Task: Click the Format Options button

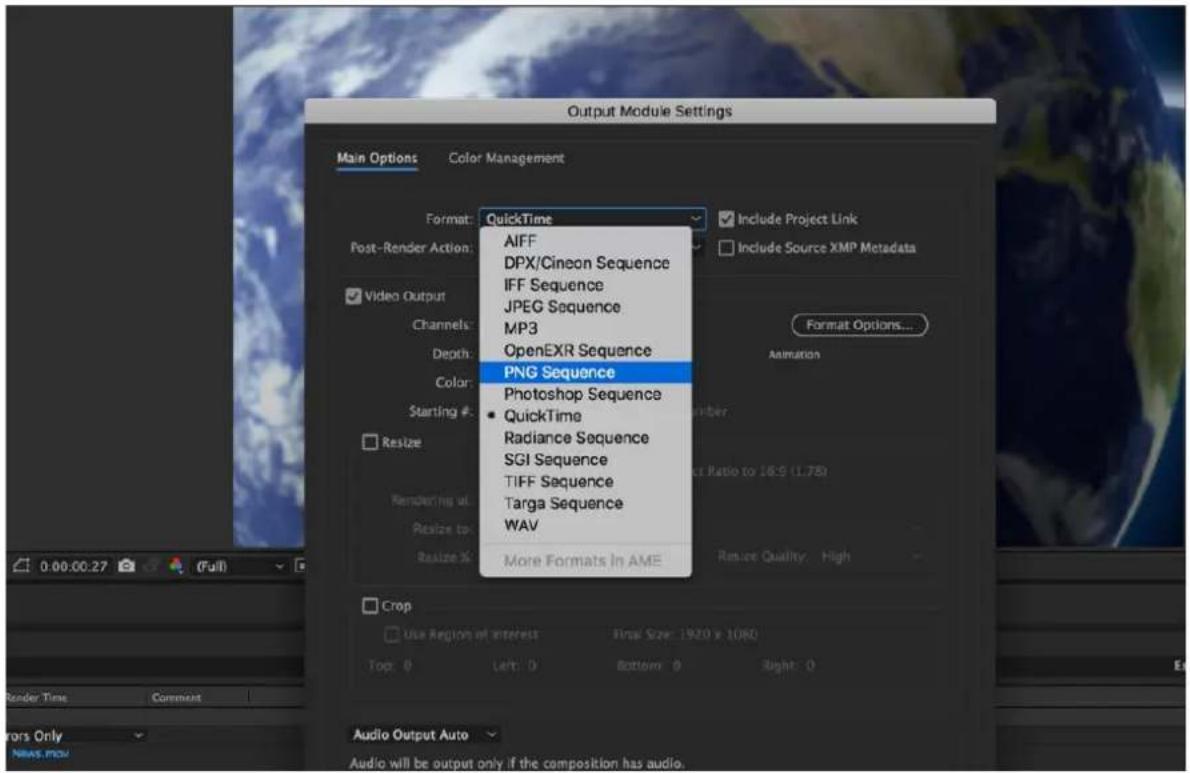Action: pos(859,325)
